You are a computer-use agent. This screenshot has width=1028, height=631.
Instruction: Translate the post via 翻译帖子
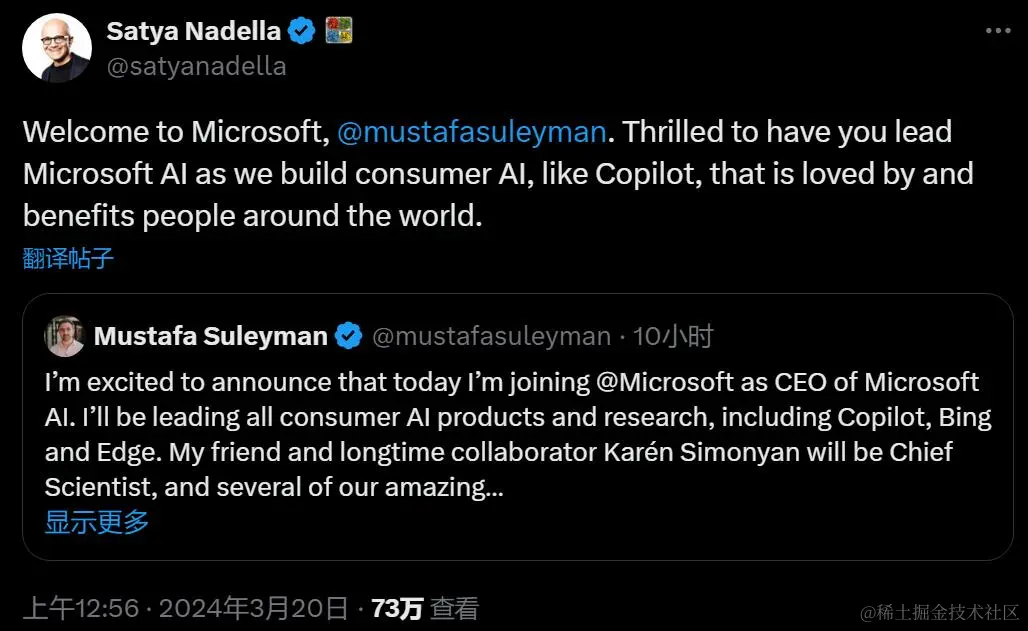click(x=68, y=259)
